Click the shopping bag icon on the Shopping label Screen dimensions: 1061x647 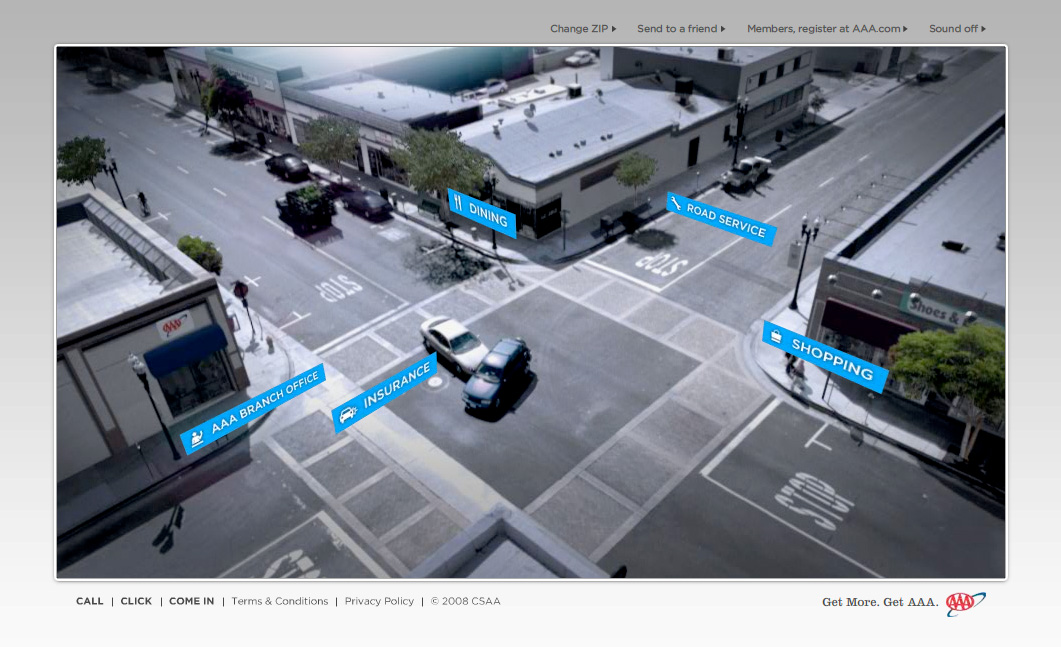click(x=776, y=336)
